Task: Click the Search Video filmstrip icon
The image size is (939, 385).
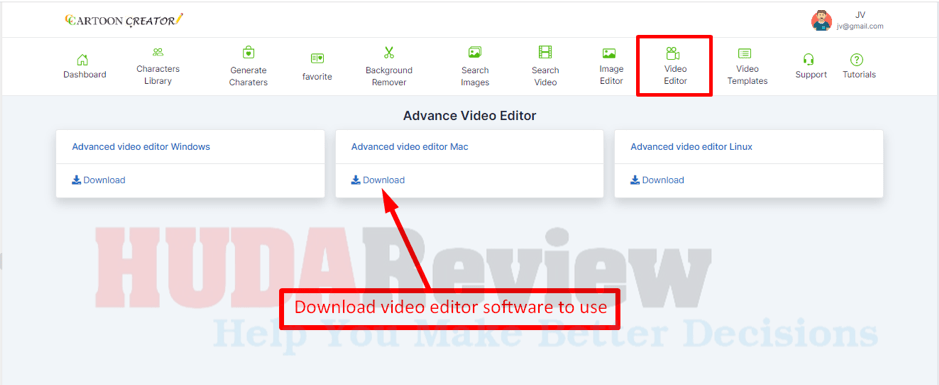Action: point(545,53)
